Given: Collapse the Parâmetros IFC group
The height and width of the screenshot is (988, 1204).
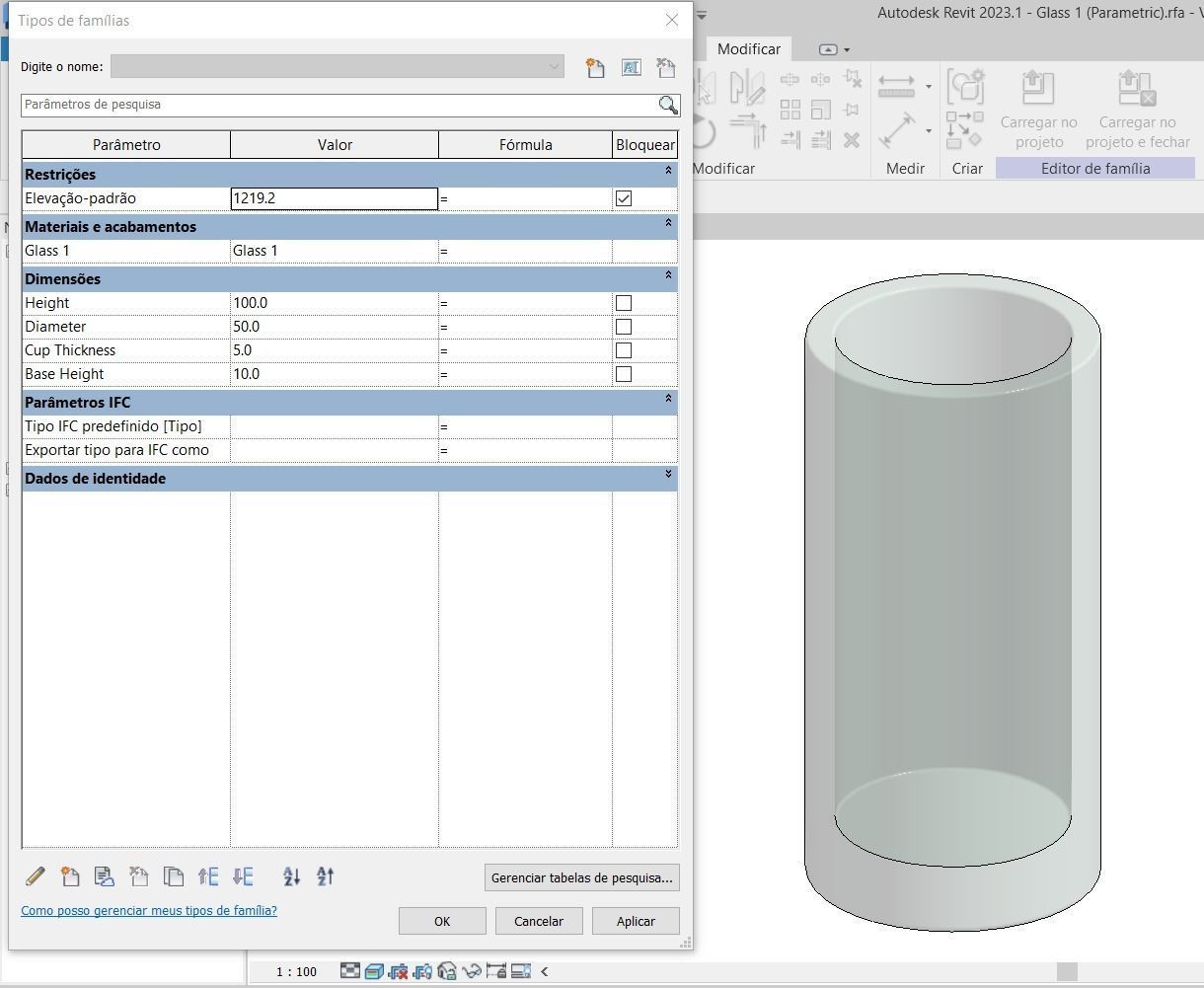Looking at the screenshot, I should [668, 399].
